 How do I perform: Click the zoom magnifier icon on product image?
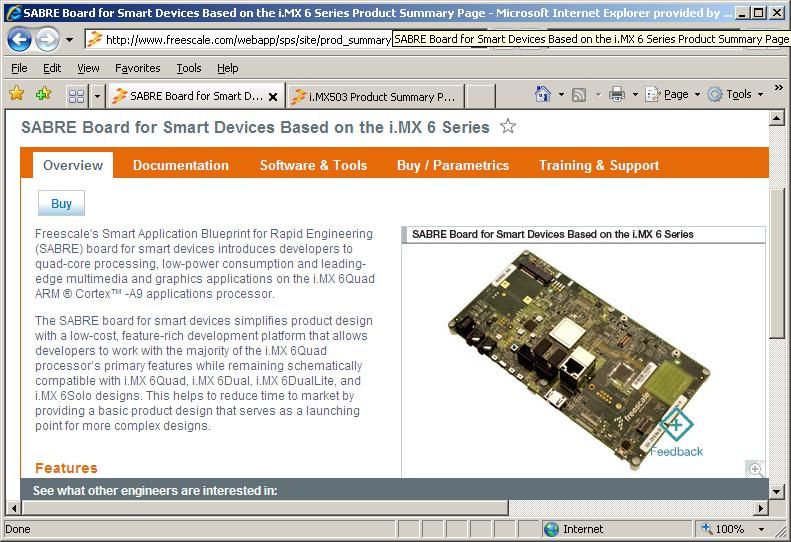[x=755, y=469]
